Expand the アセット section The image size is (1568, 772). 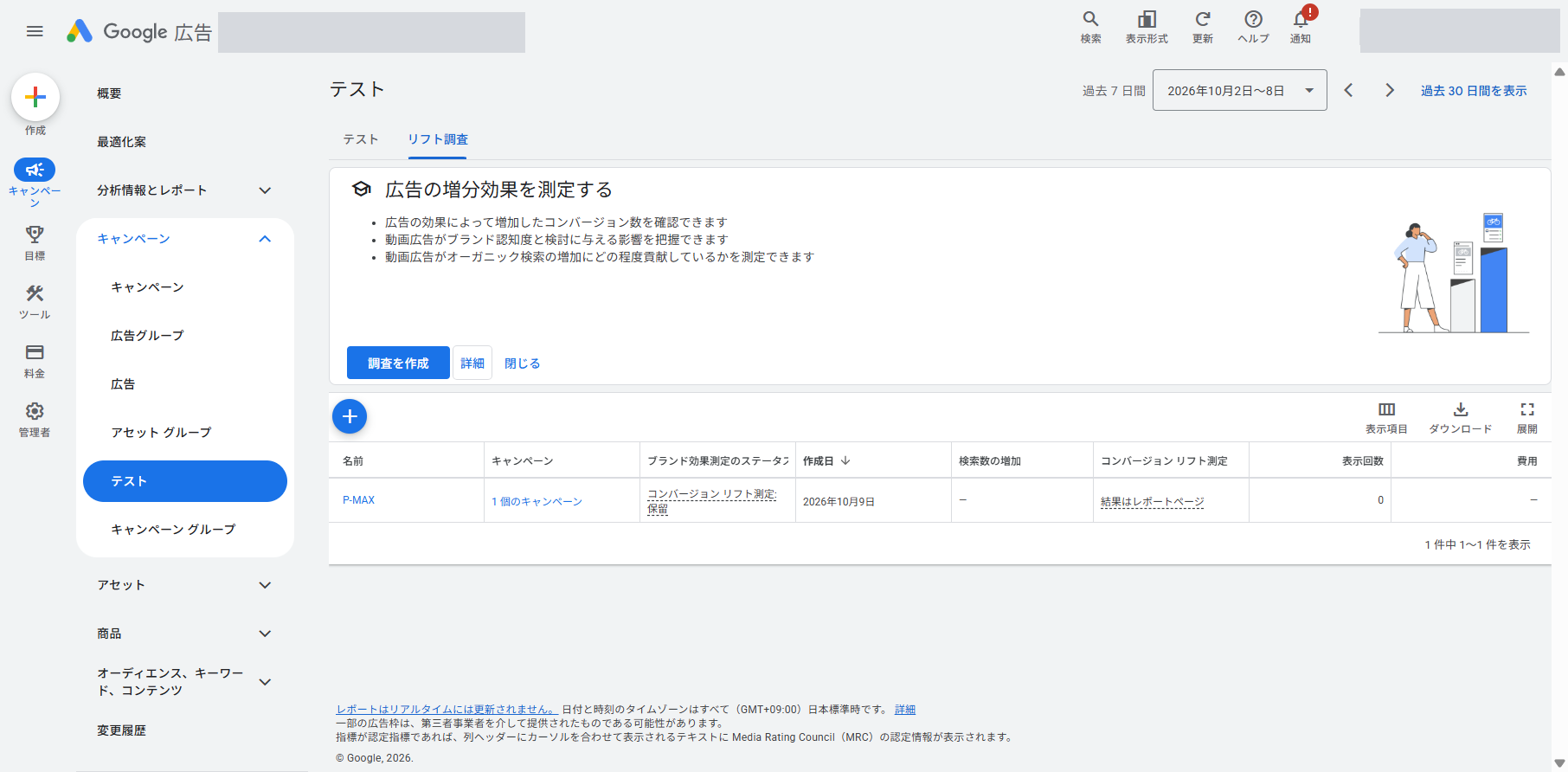coord(266,585)
